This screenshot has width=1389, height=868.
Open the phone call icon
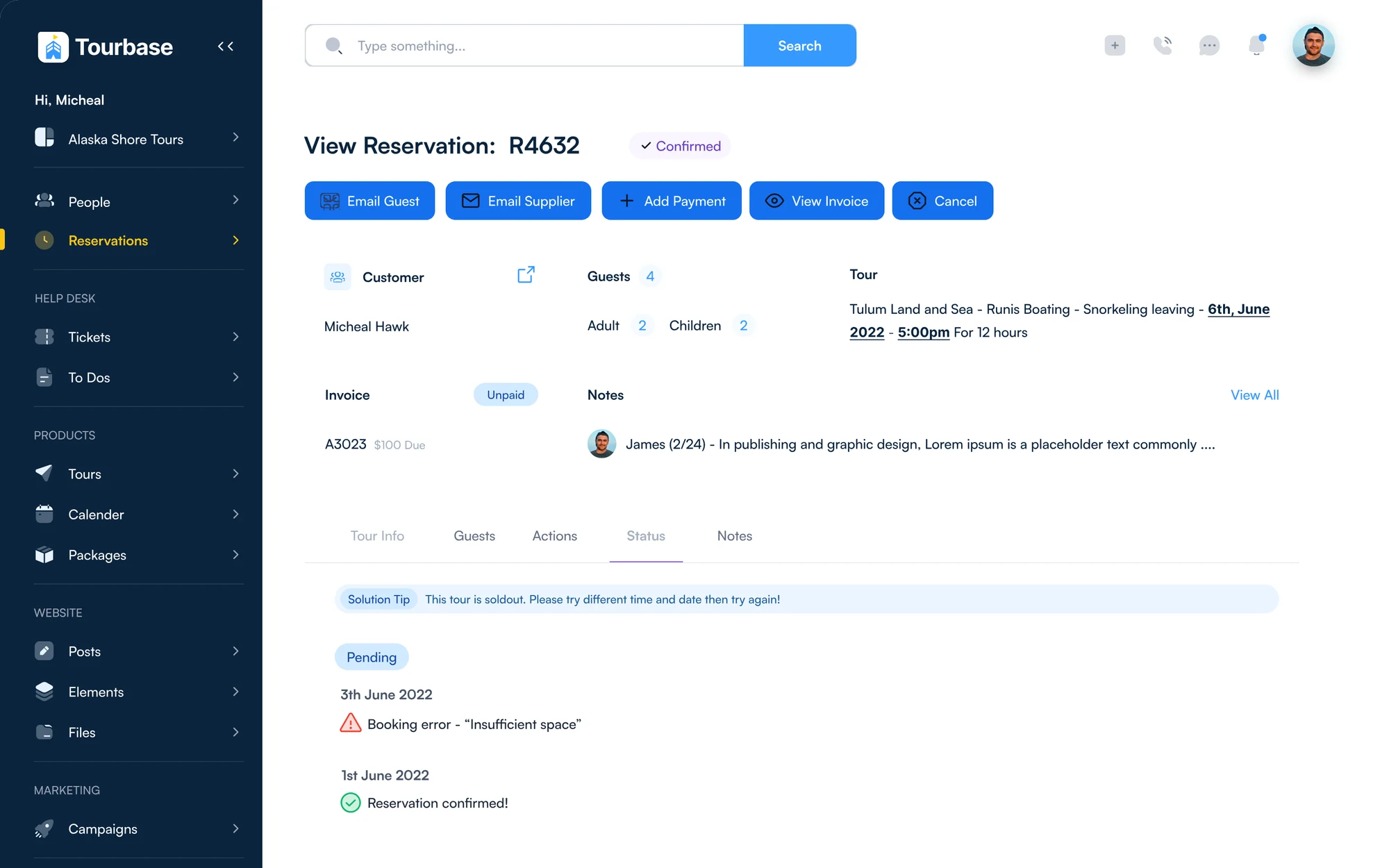[1162, 46]
